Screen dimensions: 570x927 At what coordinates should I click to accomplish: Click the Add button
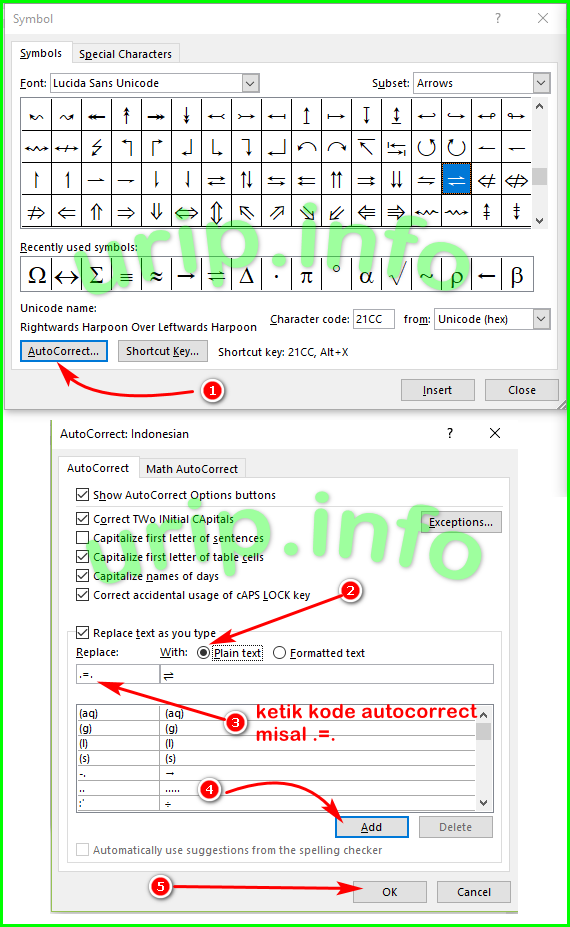tap(371, 827)
